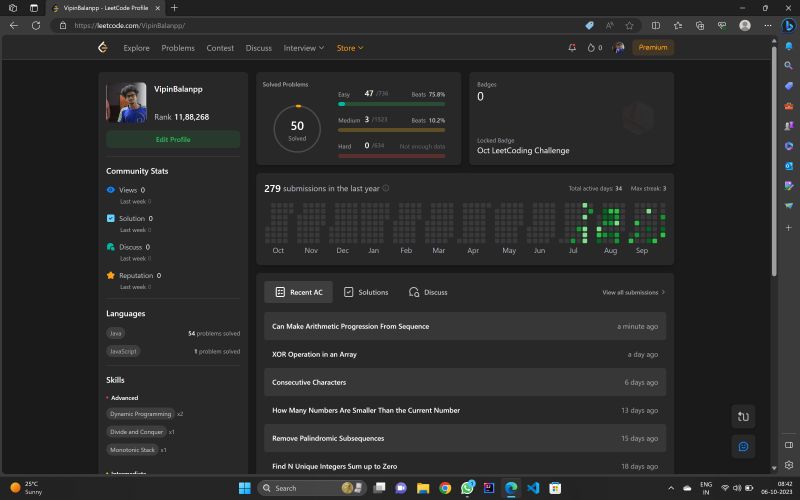Screen dimensions: 800x500
Task: Go back with the browser back arrow
Action: tap(14, 25)
